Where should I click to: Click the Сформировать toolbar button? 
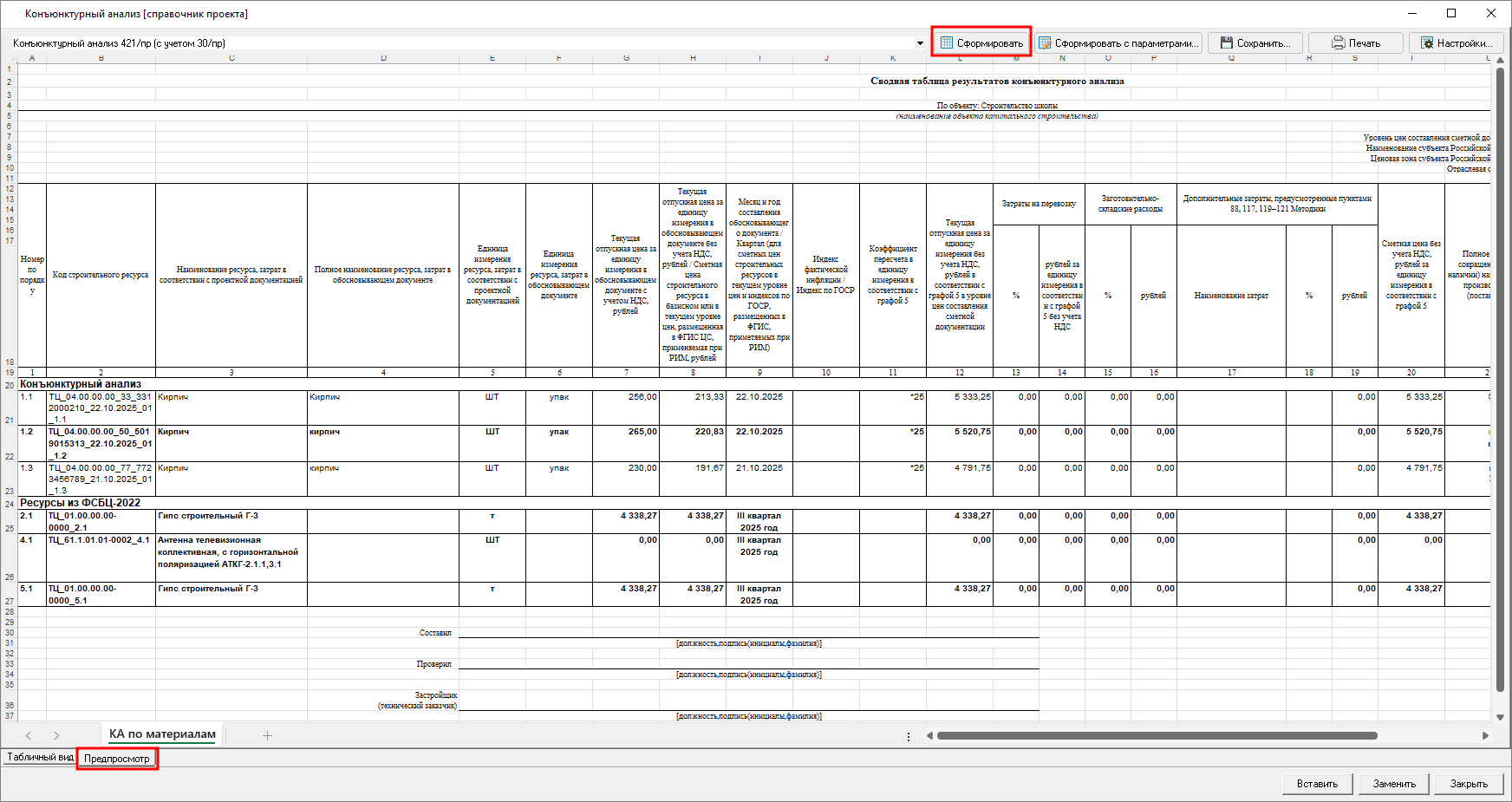981,42
